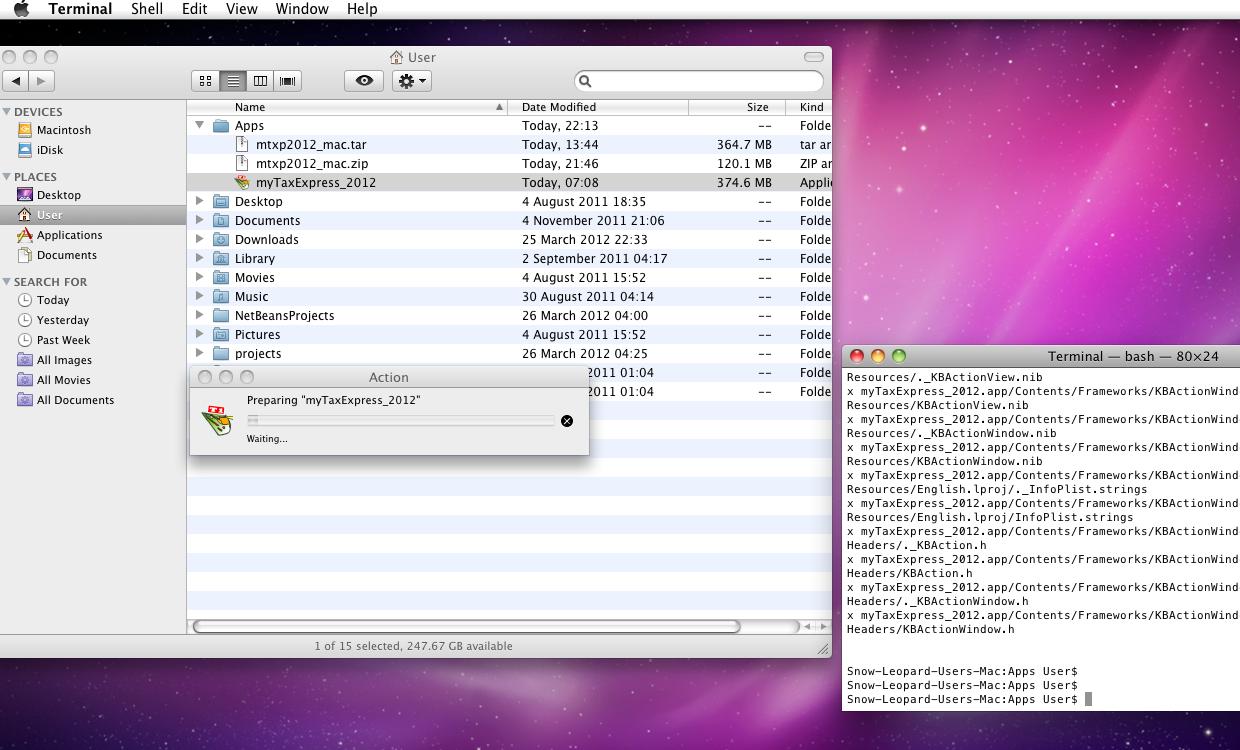
Task: Sort by the Kind column header
Action: [x=809, y=107]
